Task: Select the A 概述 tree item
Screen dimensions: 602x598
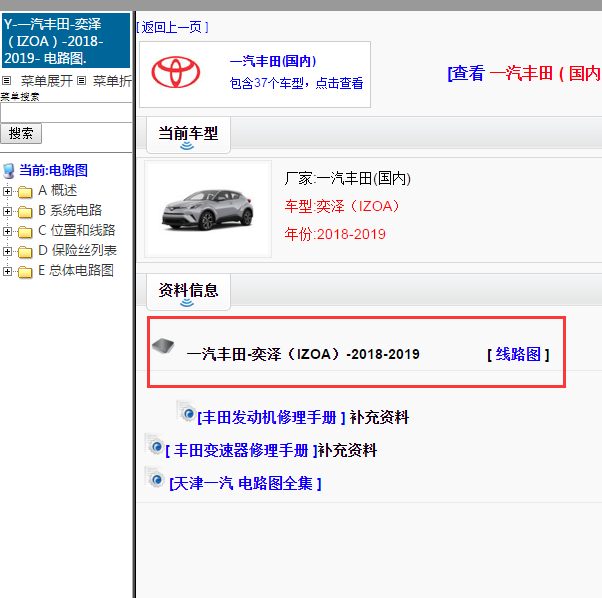Action: coord(58,190)
